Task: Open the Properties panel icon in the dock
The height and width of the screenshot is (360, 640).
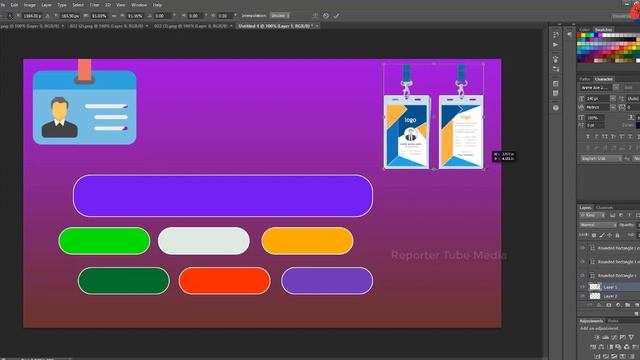Action: [x=556, y=84]
